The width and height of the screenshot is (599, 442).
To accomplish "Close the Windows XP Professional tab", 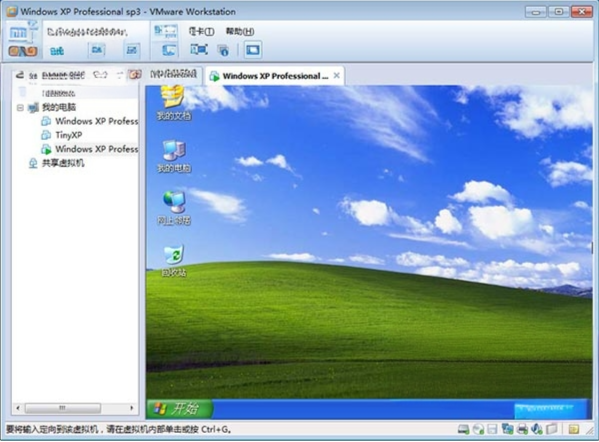I will tap(337, 76).
